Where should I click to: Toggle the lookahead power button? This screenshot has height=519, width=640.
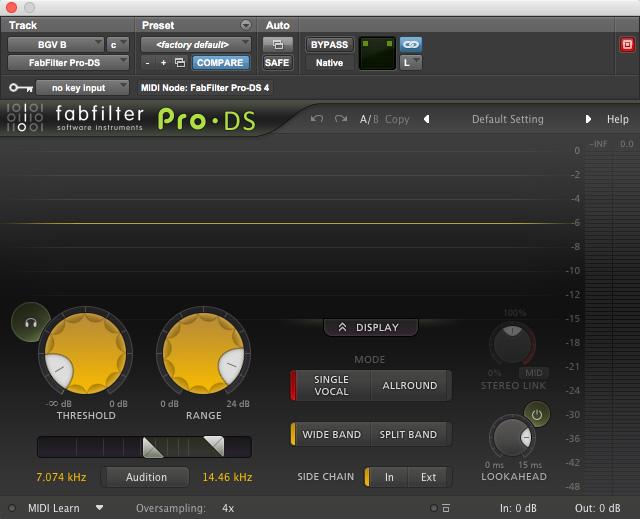[537, 415]
